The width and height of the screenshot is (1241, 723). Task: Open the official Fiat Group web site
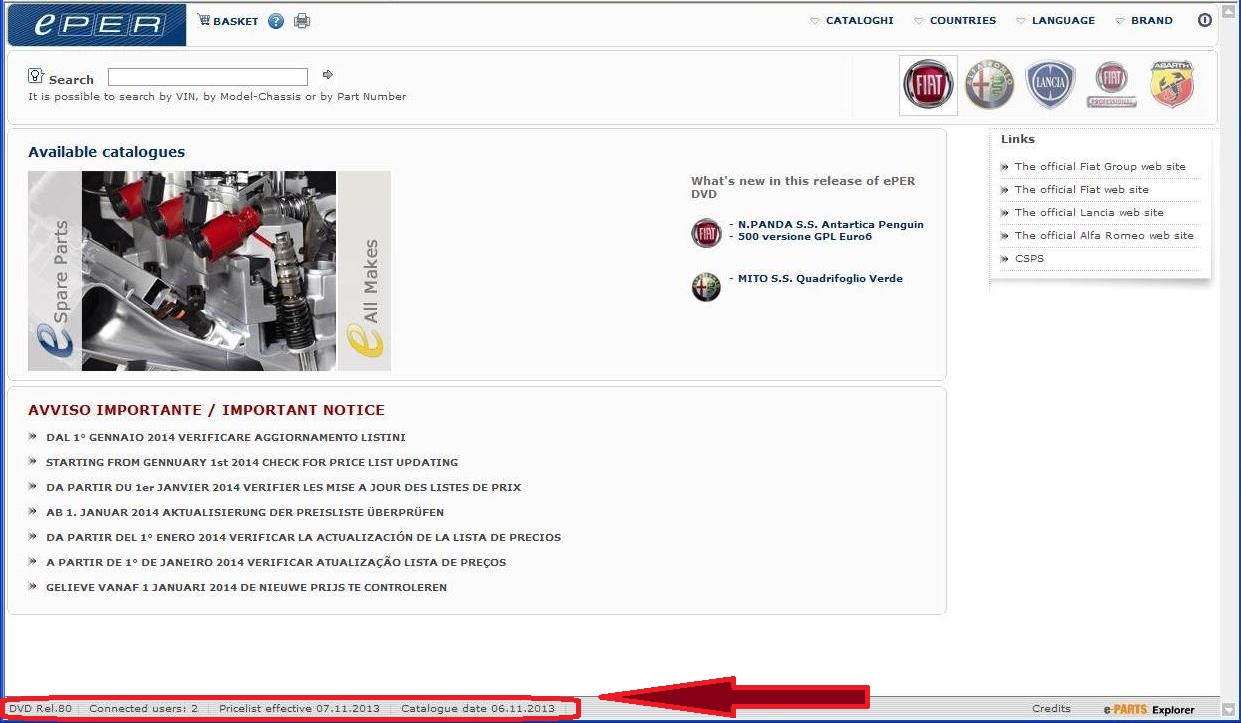[1100, 167]
